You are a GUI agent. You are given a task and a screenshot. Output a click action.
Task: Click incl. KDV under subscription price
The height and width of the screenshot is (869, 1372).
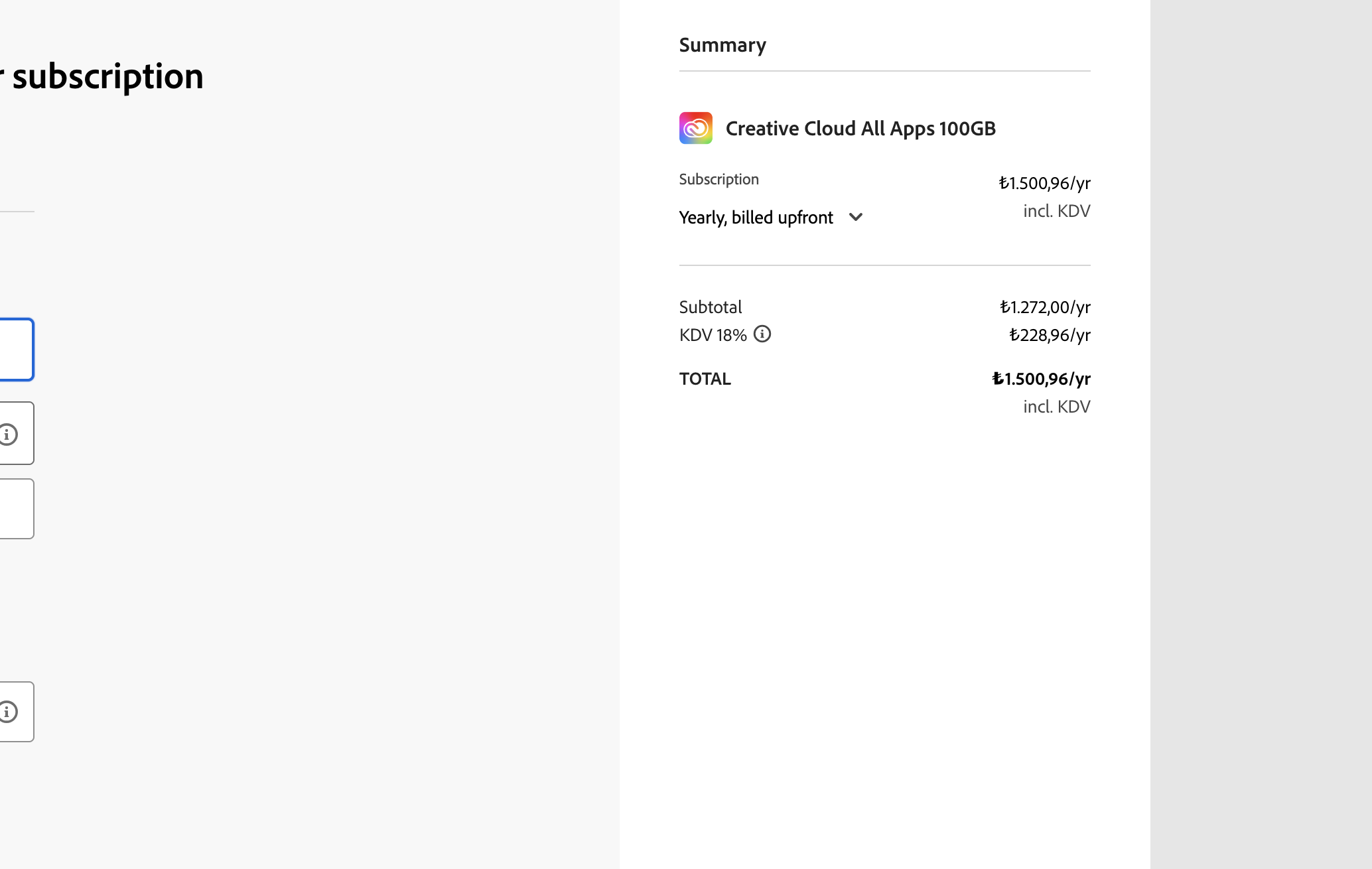tap(1056, 211)
